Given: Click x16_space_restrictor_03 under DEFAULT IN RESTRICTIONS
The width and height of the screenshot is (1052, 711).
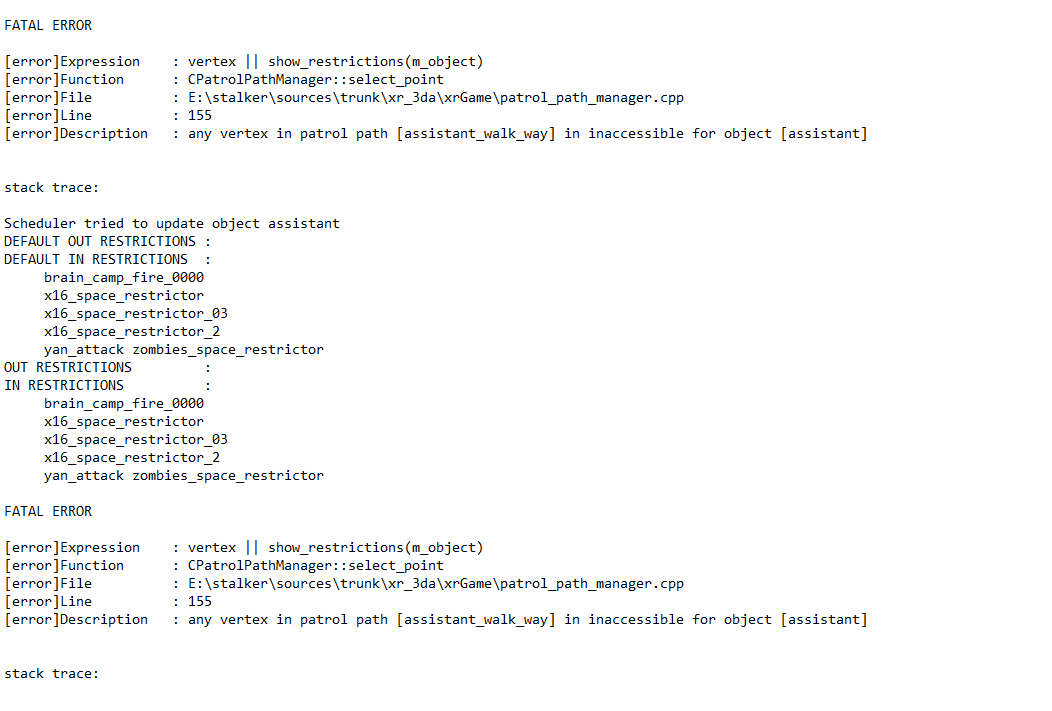Looking at the screenshot, I should 136,313.
